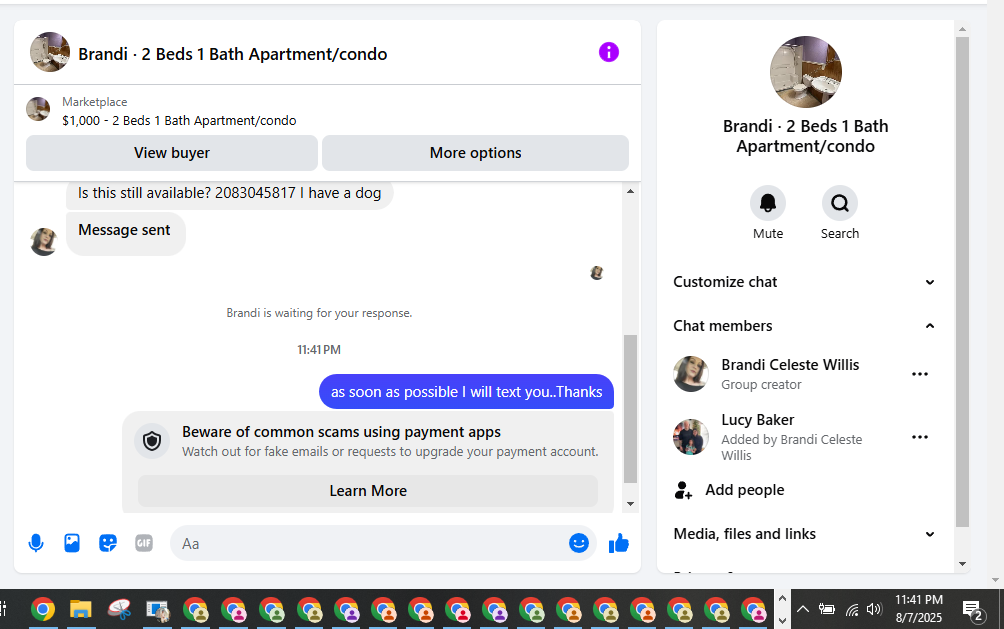Open conversation information purple icon
1004x629 pixels.
point(608,52)
